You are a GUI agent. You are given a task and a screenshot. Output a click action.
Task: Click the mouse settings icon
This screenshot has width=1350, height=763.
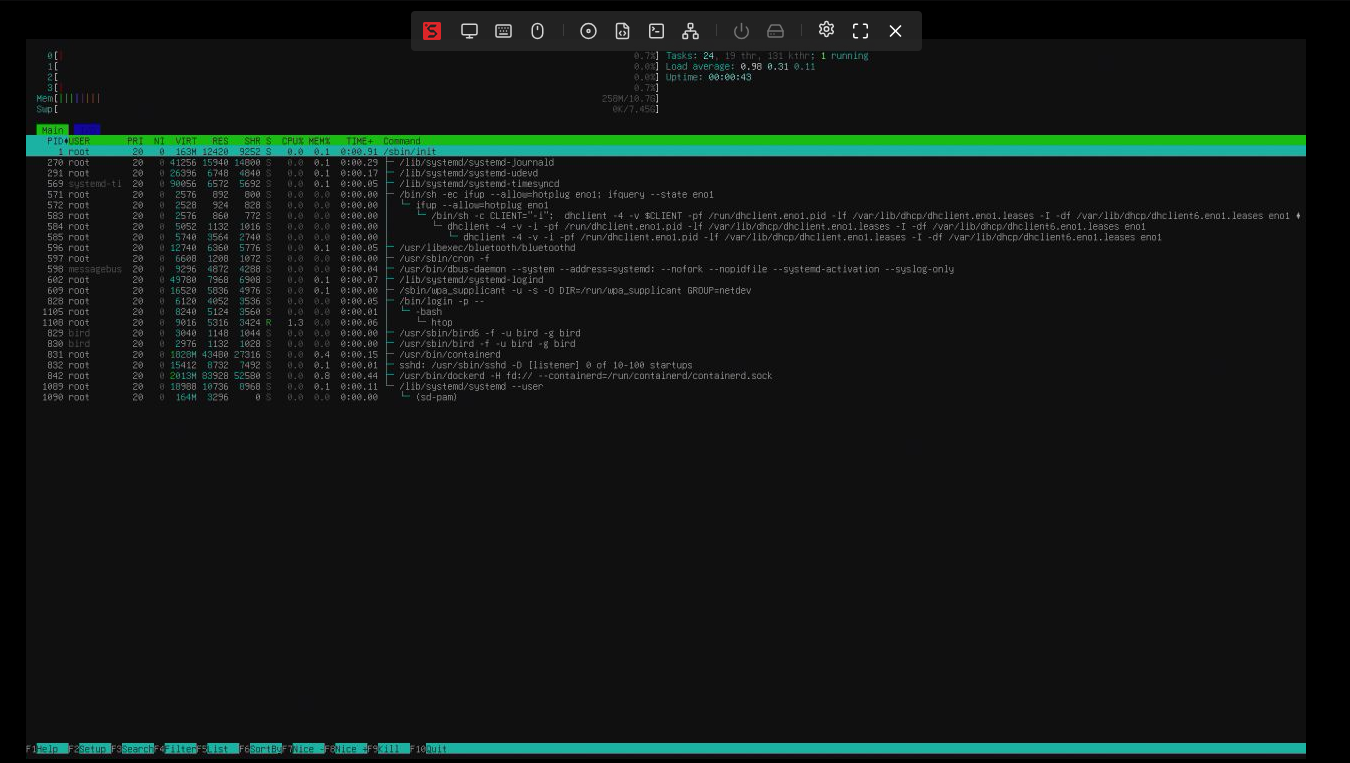click(x=537, y=31)
